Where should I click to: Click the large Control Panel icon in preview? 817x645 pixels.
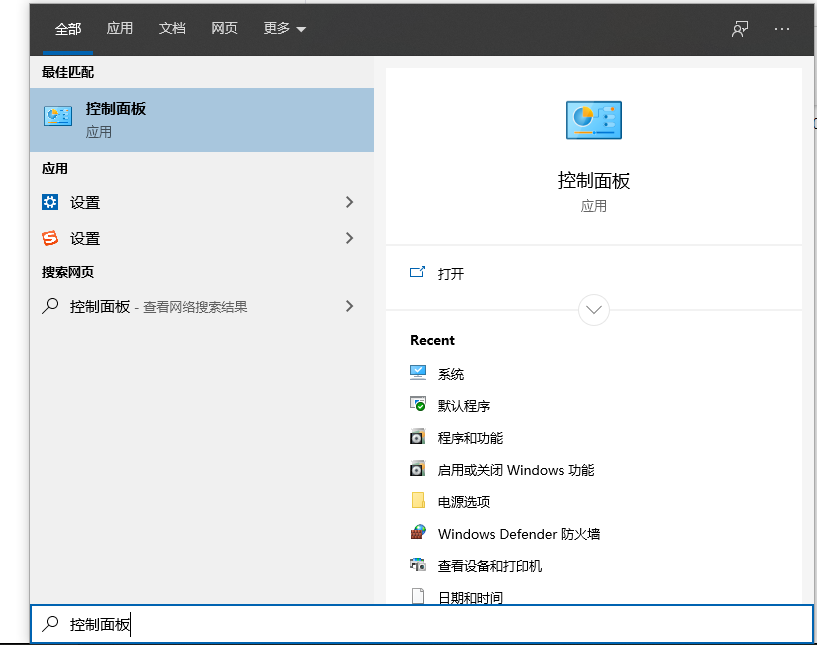(x=593, y=121)
